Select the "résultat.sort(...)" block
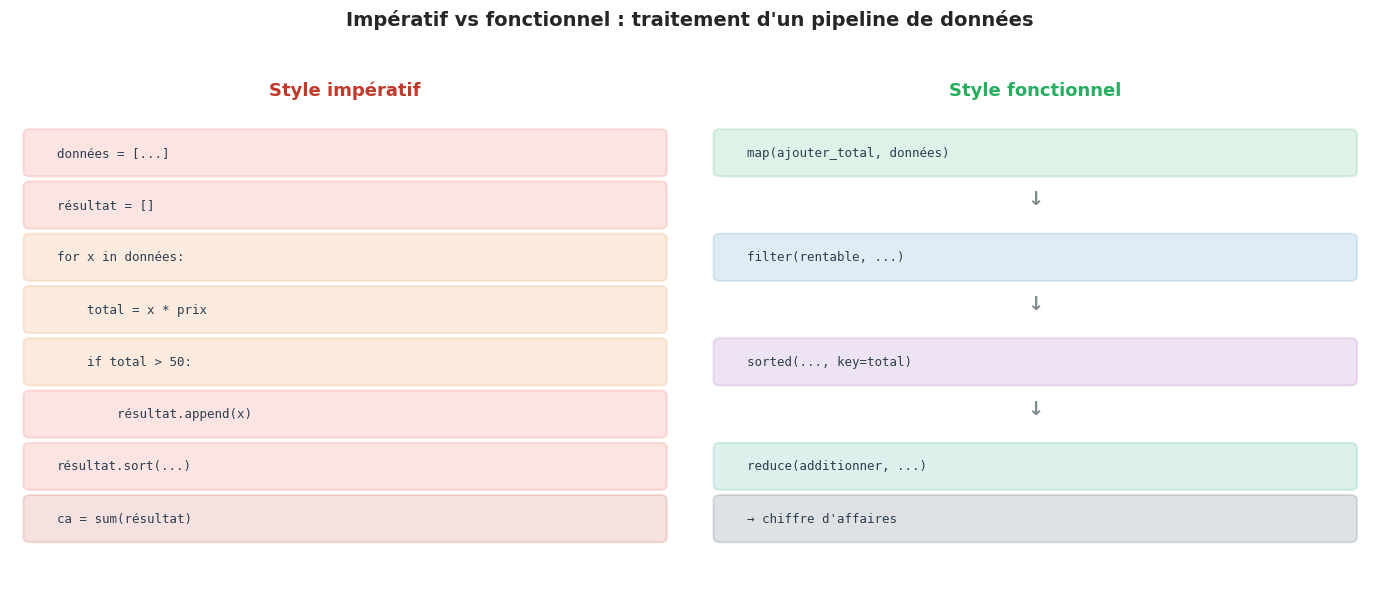Screen dimensions: 1380x612 [345, 466]
